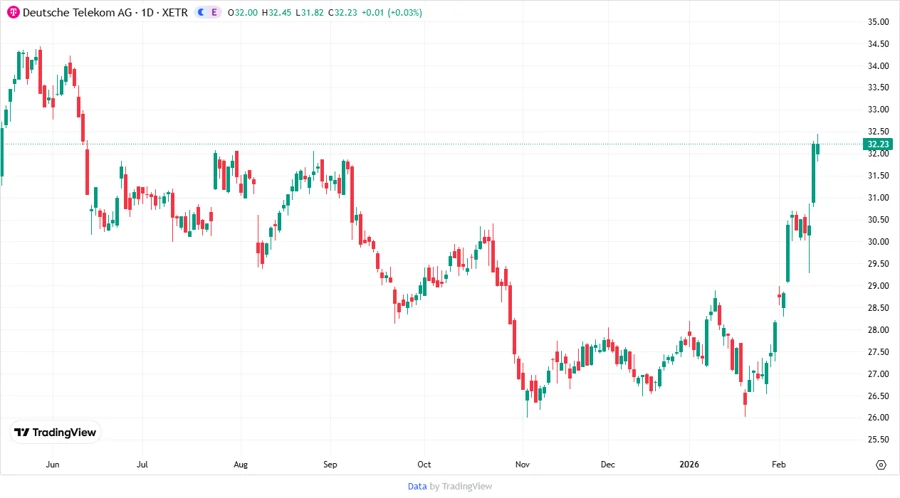Viewport: 900px width, 498px height.
Task: Open the Data link below chart
Action: (x=417, y=487)
